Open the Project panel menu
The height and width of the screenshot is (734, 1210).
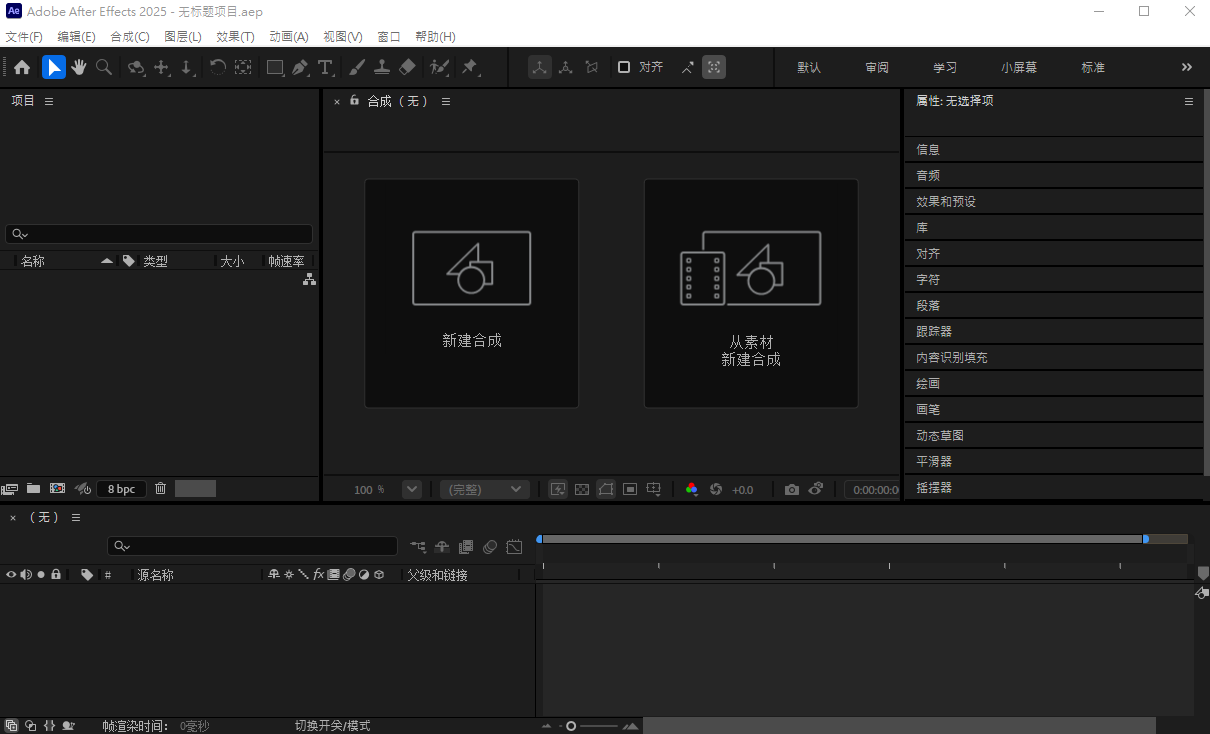[49, 101]
